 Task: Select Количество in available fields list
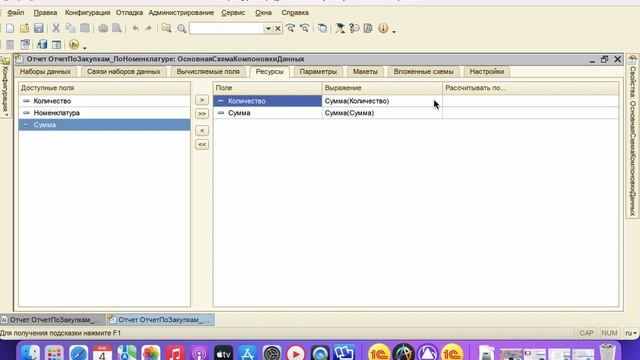click(x=104, y=101)
